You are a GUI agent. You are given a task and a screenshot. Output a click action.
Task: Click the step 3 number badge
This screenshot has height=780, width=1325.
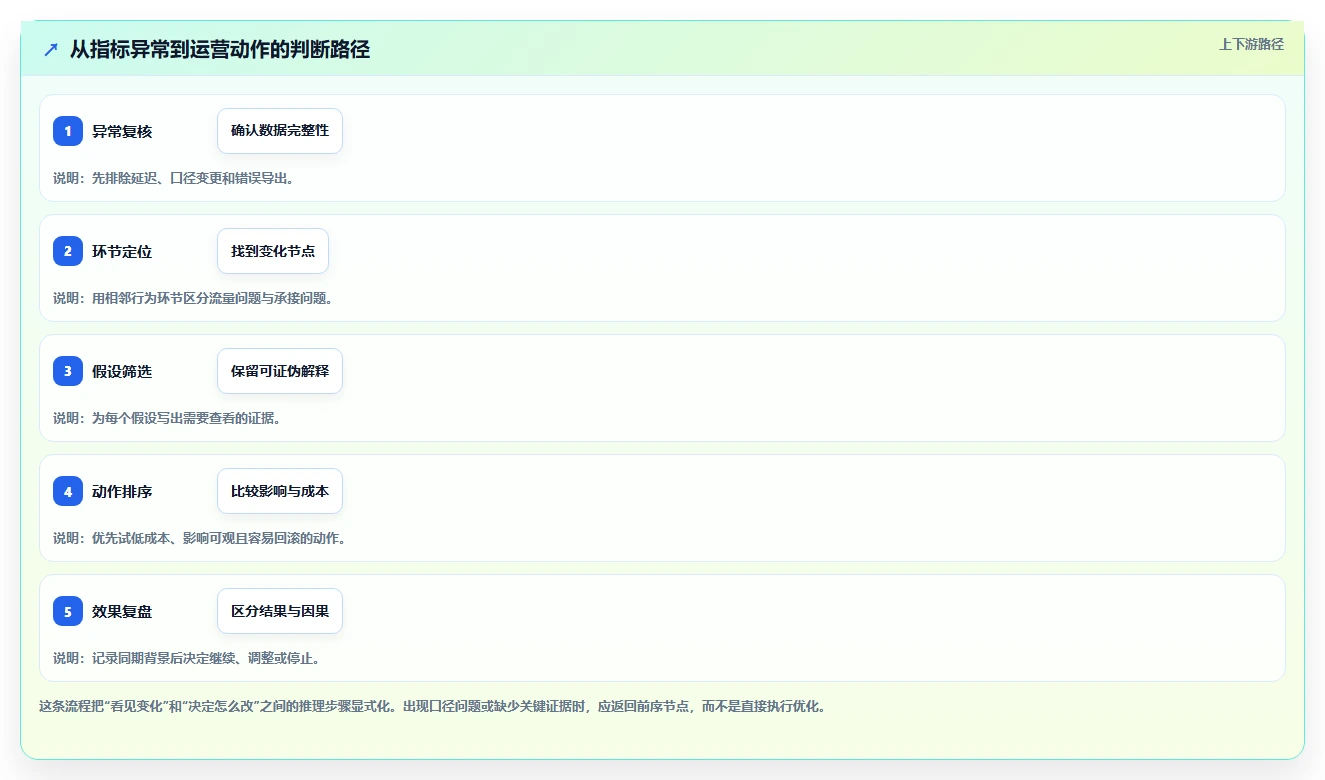(68, 371)
